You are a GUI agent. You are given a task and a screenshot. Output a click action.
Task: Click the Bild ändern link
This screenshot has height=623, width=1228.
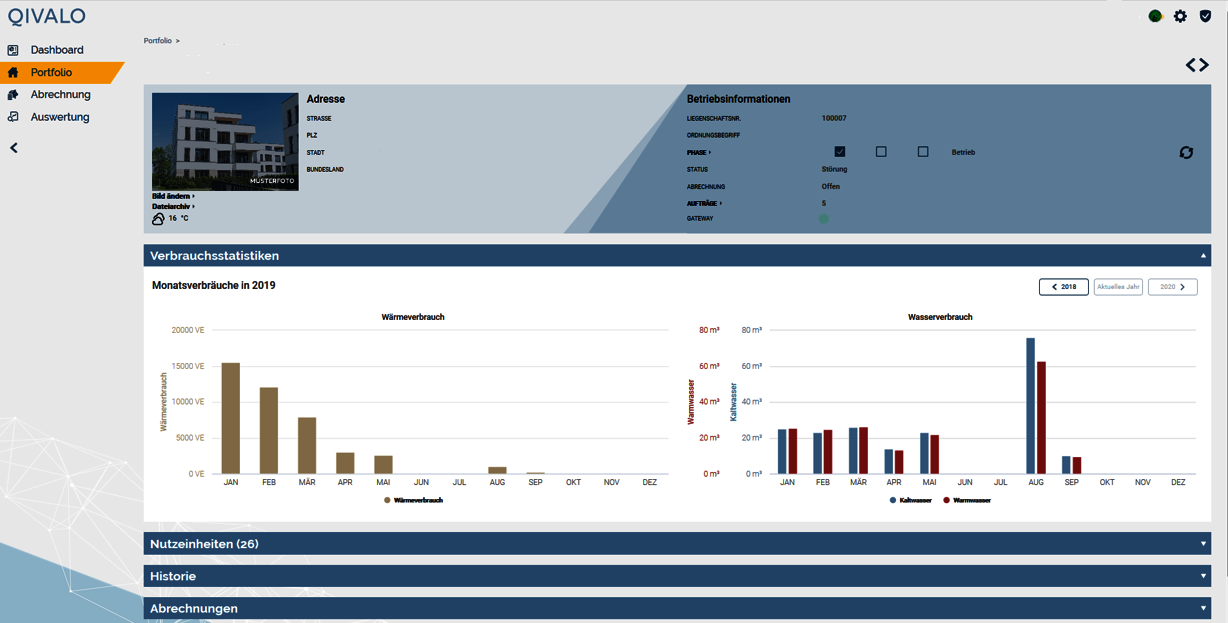(172, 196)
